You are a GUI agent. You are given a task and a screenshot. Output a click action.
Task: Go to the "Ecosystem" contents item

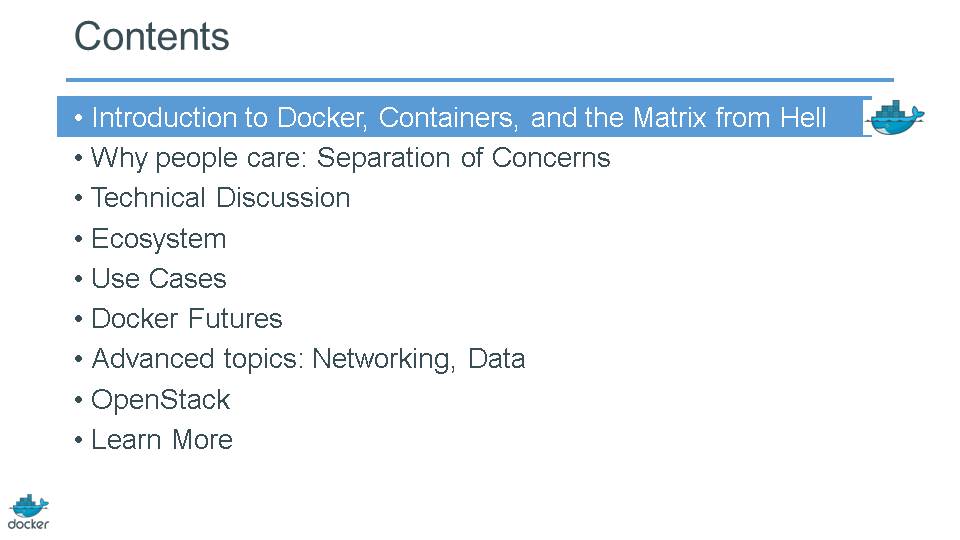pos(158,239)
